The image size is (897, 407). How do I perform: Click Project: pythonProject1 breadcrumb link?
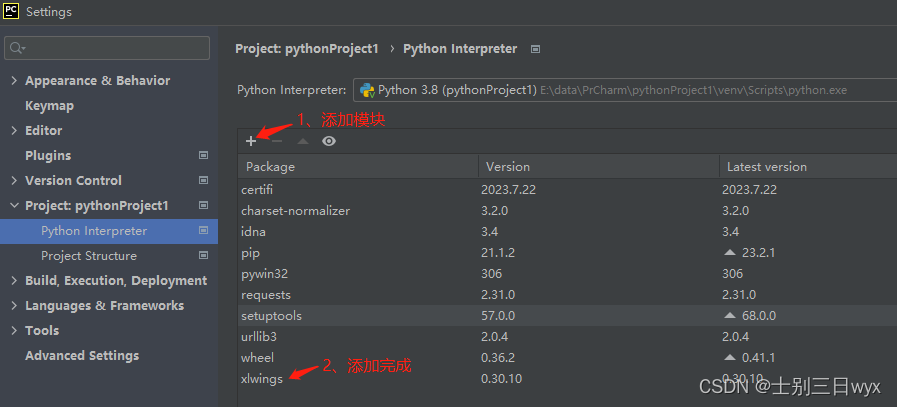(307, 49)
